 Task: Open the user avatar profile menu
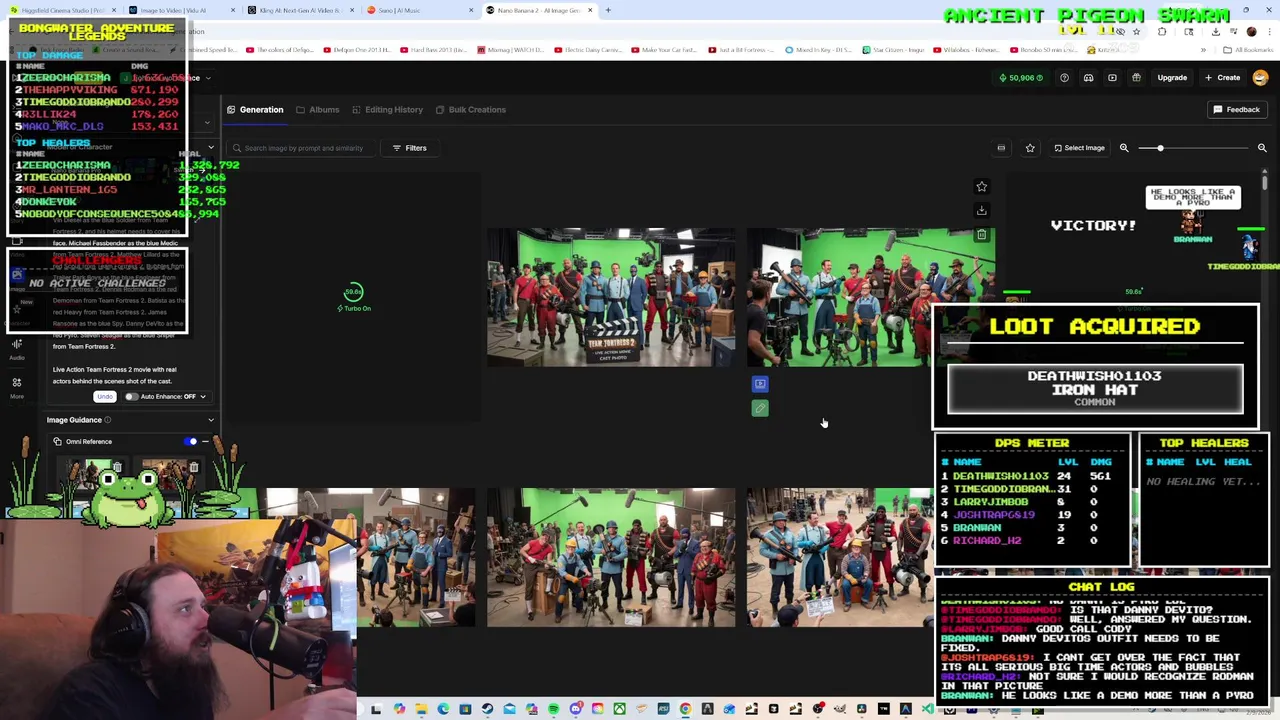coord(1260,78)
